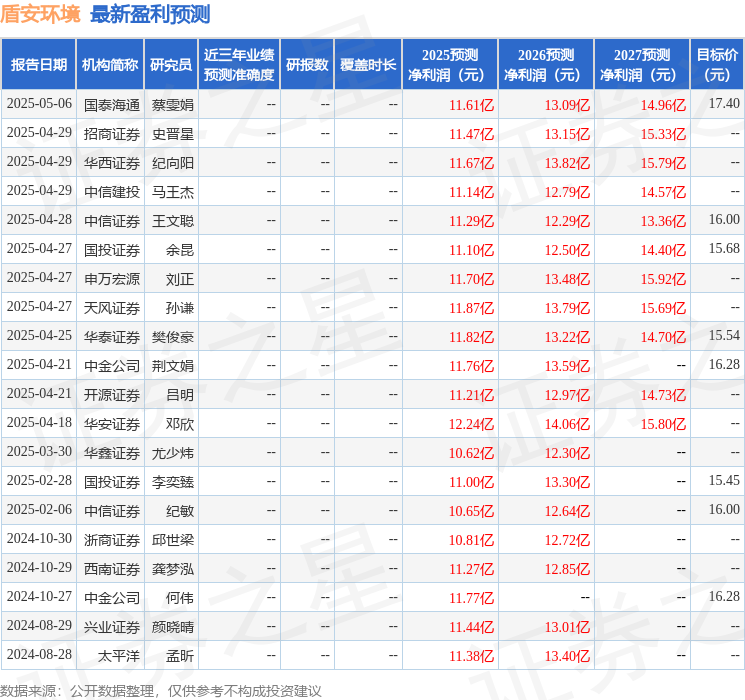This screenshot has height=700, width=745.
Task: Click the 研报数 column header
Action: 307,65
